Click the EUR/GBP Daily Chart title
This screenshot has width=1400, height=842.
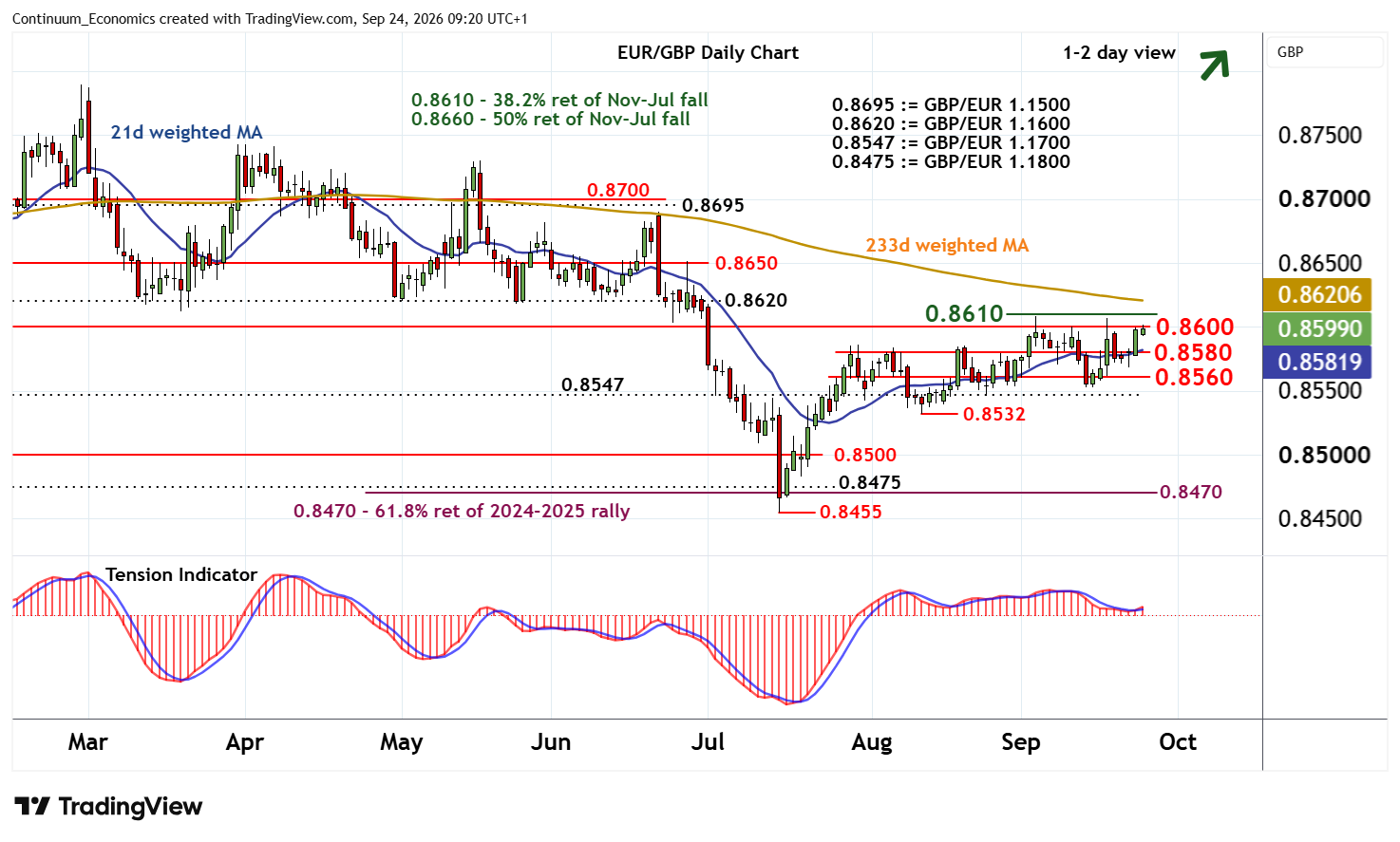[708, 53]
